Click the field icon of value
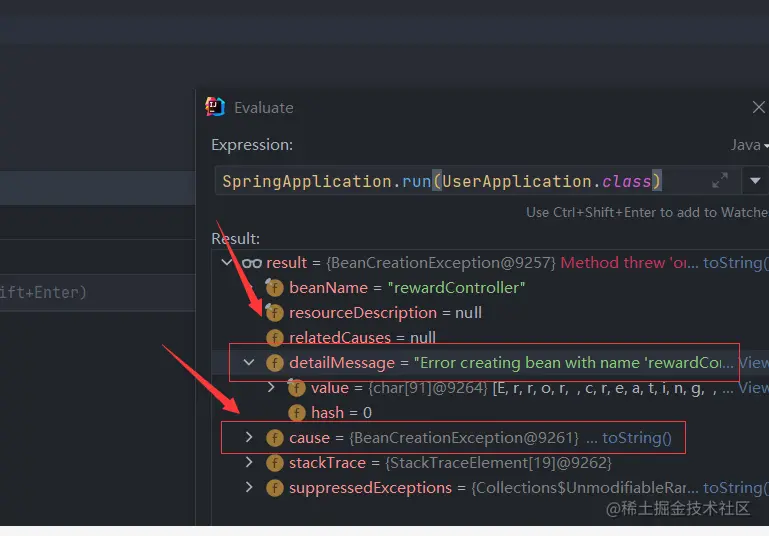 coord(297,388)
